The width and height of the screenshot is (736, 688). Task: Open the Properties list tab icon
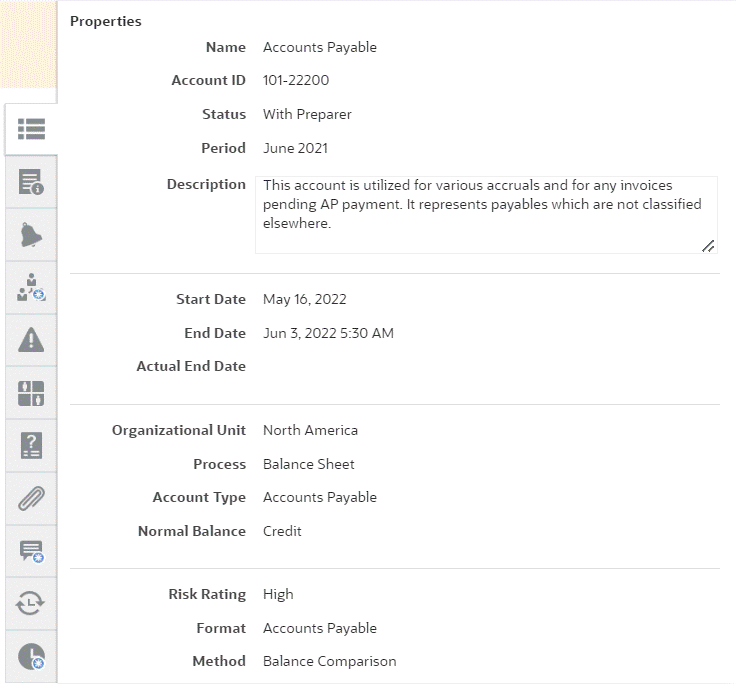(x=31, y=129)
